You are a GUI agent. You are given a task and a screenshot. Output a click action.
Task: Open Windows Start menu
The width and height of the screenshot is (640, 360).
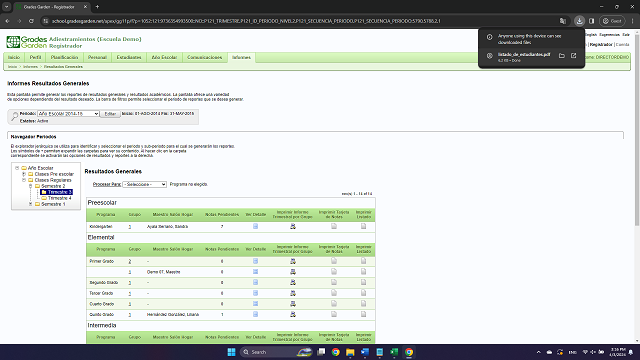[x=231, y=352]
